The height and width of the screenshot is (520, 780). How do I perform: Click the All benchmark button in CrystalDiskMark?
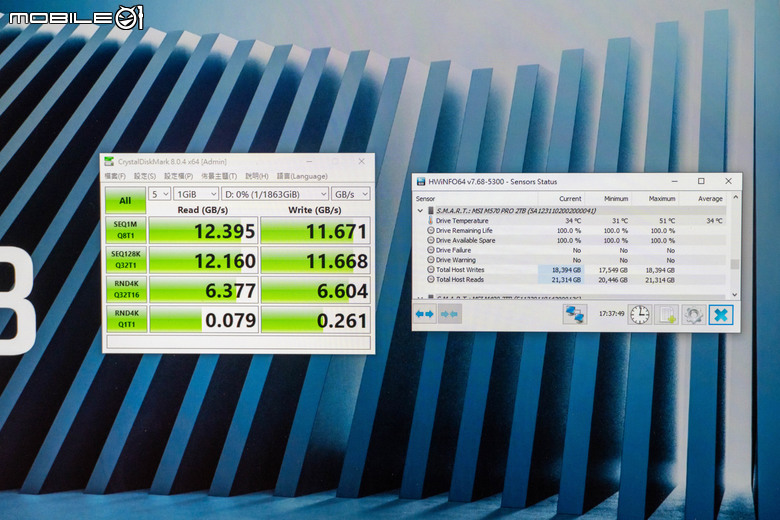pyautogui.click(x=125, y=201)
